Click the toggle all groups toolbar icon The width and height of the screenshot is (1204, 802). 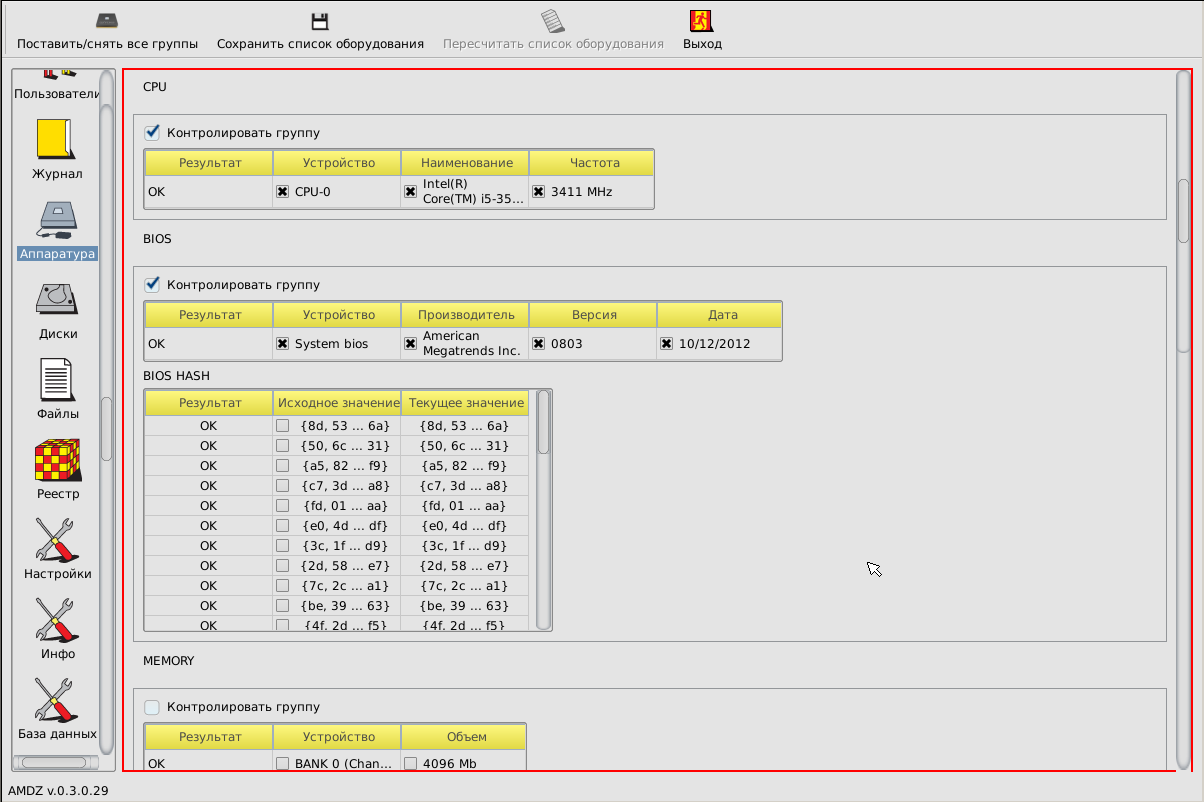click(x=107, y=21)
